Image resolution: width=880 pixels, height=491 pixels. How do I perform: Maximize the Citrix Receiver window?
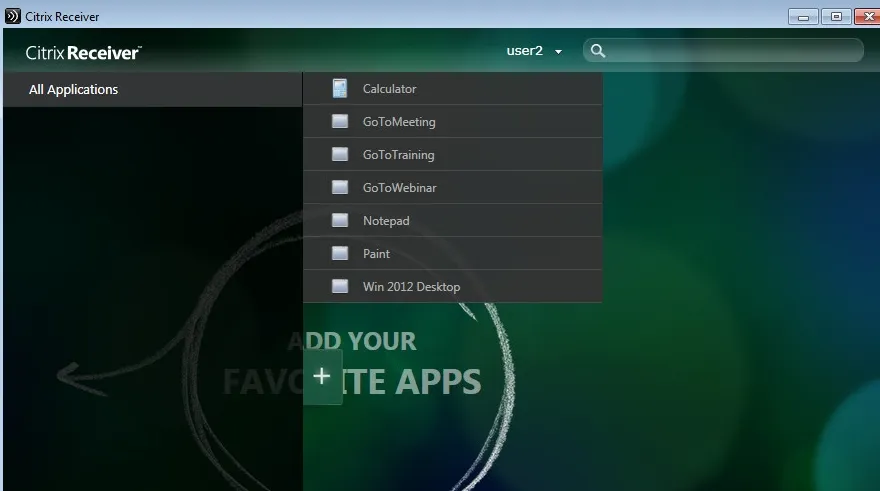pyautogui.click(x=836, y=17)
